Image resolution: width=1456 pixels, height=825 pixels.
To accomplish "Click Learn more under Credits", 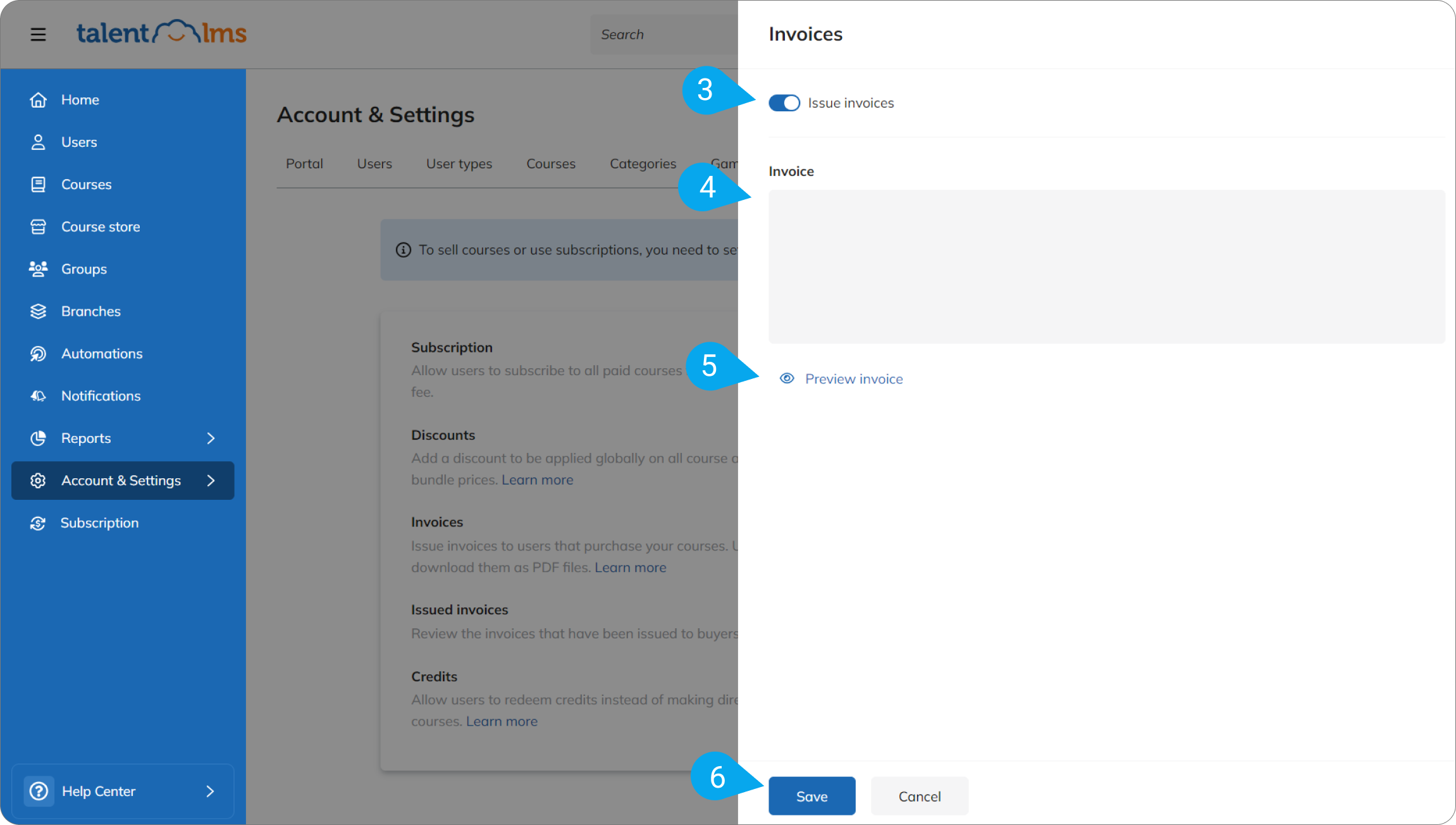I will click(502, 721).
